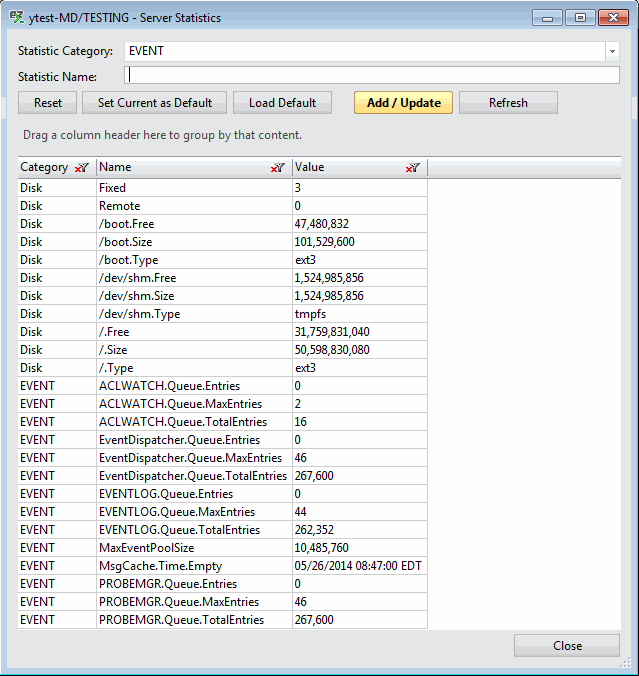Click the Statistic Name input field
639x676 pixels.
coord(371,75)
